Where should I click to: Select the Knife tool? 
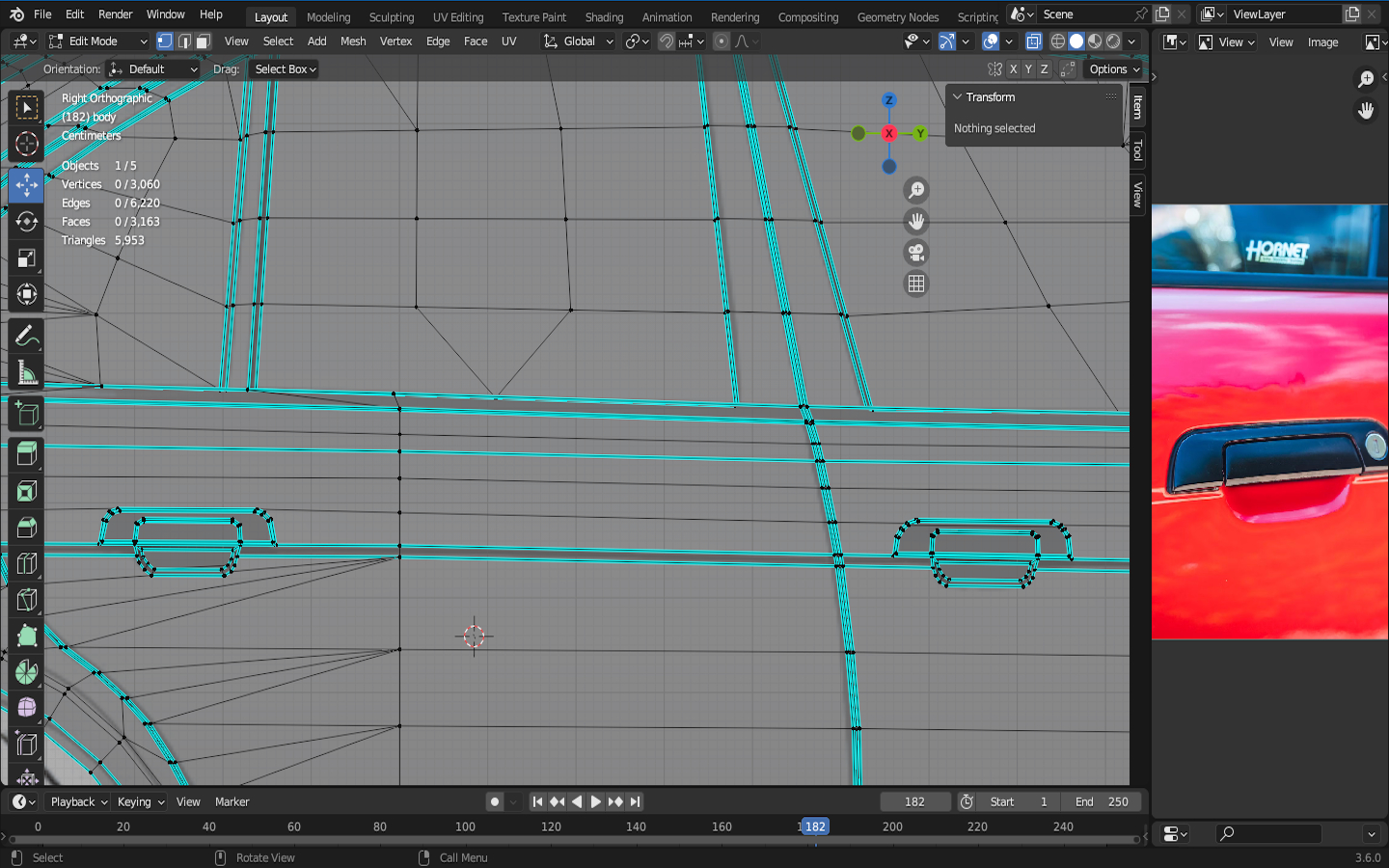tap(26, 600)
